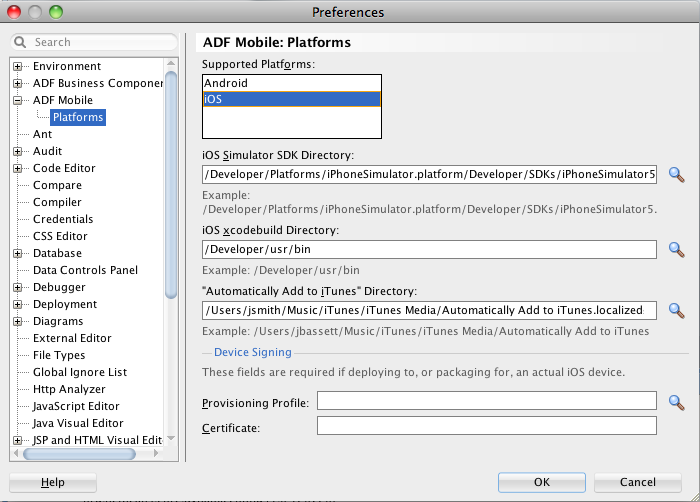The height and width of the screenshot is (502, 700).
Task: Open Help for preferences
Action: tap(53, 482)
